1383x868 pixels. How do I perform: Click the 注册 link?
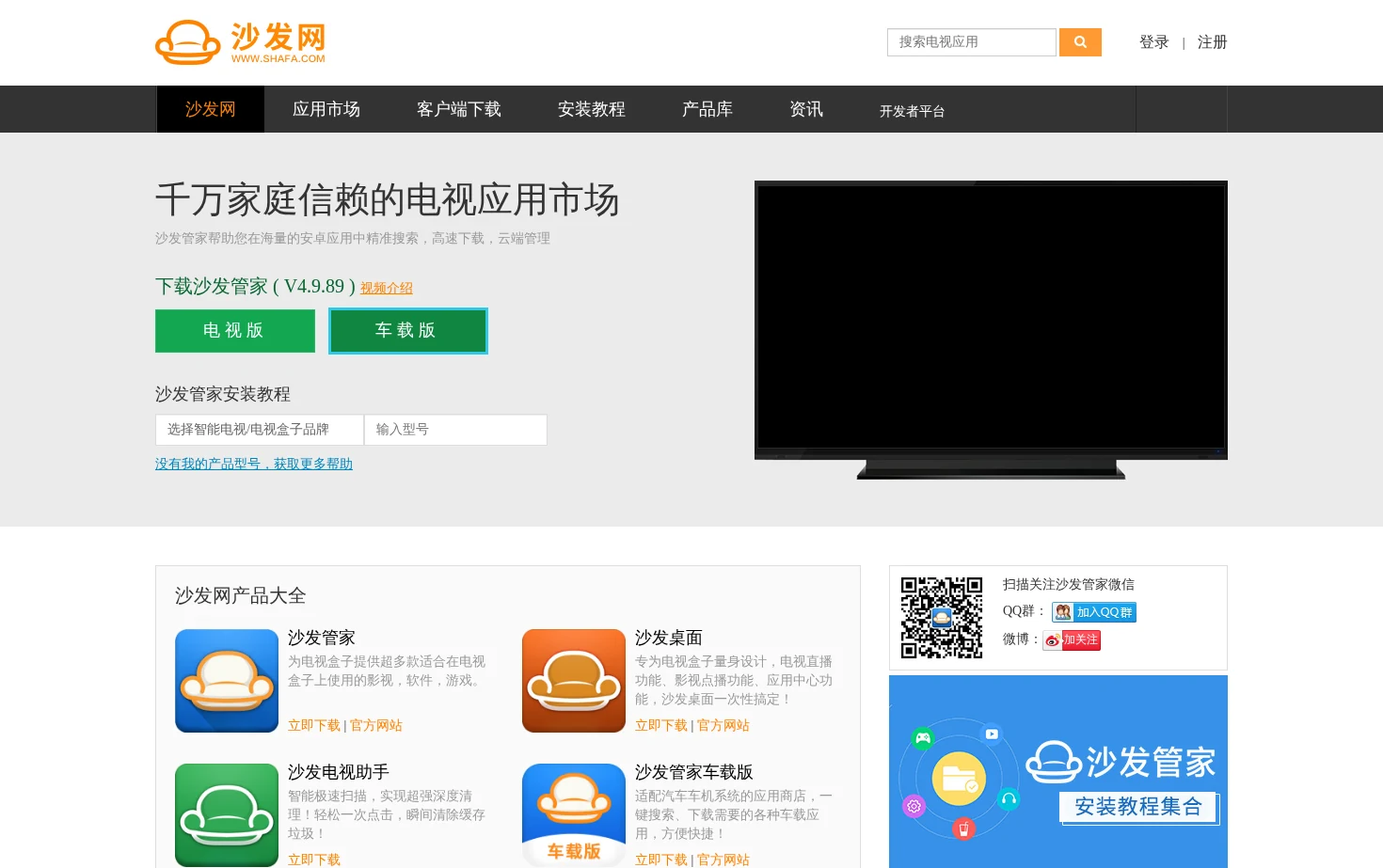(1213, 42)
